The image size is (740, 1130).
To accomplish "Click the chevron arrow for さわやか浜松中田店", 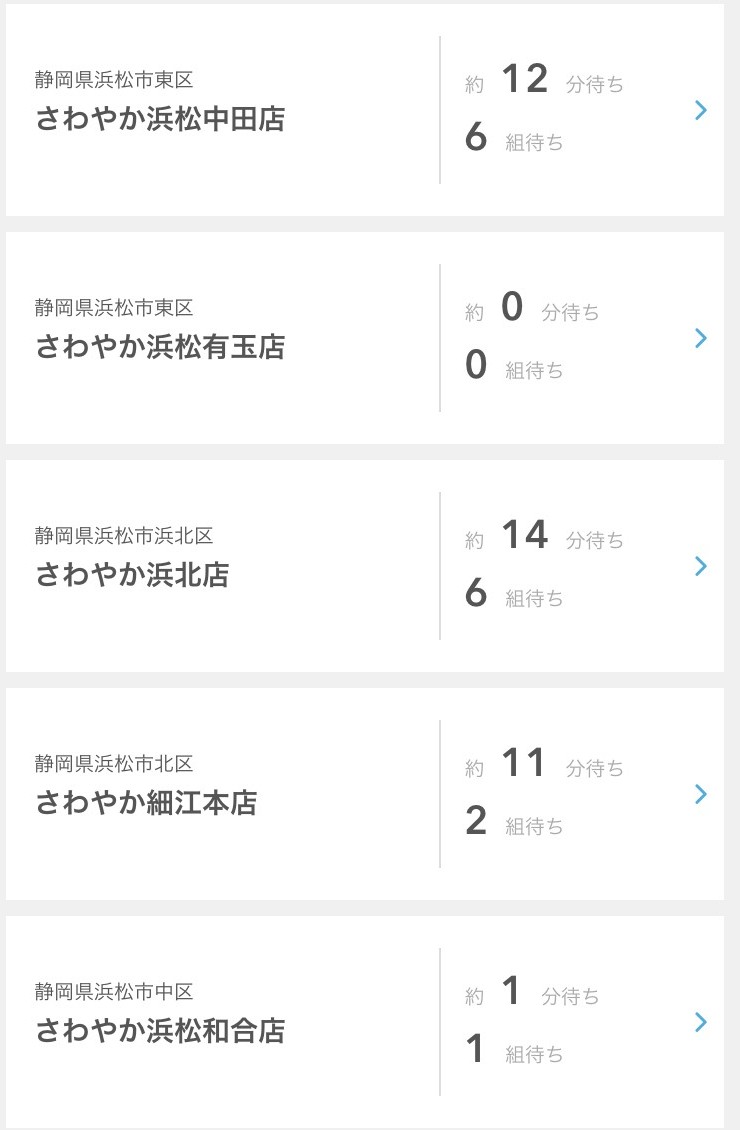I will pyautogui.click(x=701, y=110).
